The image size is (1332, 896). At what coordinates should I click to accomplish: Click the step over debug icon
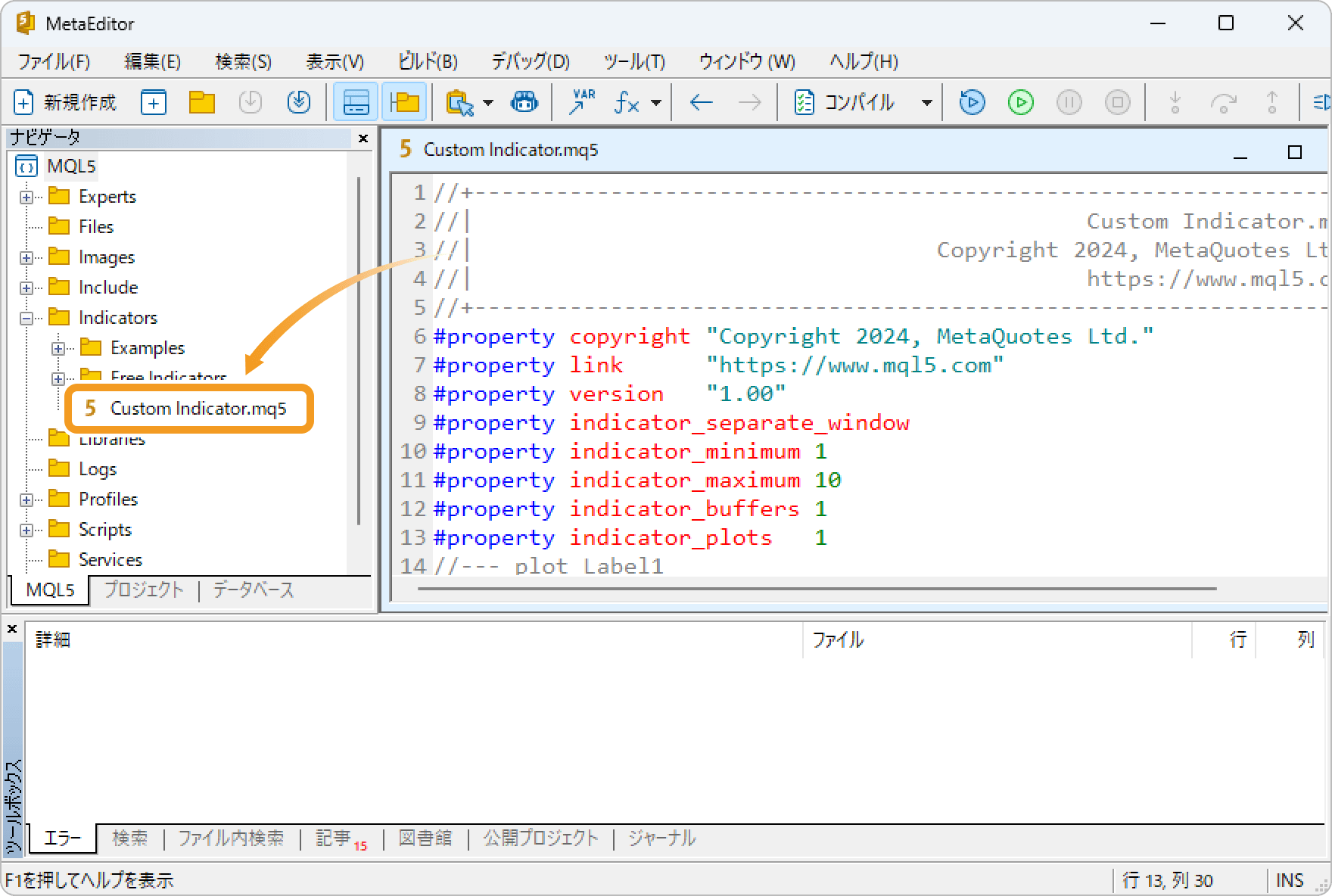point(1224,102)
